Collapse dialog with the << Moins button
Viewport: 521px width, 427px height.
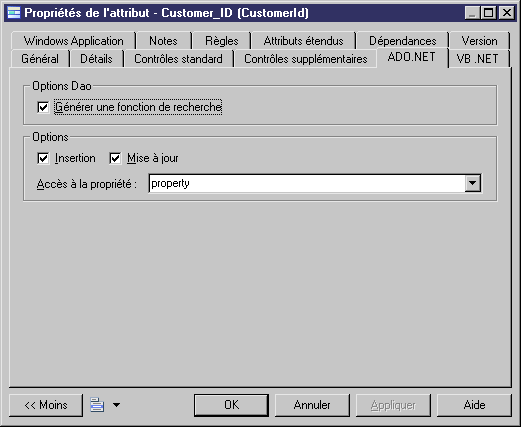[x=46, y=405]
